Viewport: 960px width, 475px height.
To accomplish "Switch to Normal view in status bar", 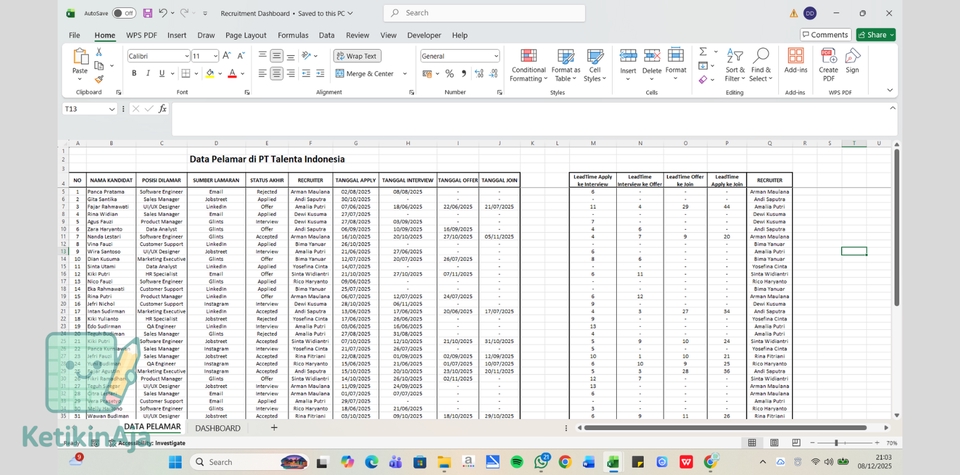I will point(752,443).
